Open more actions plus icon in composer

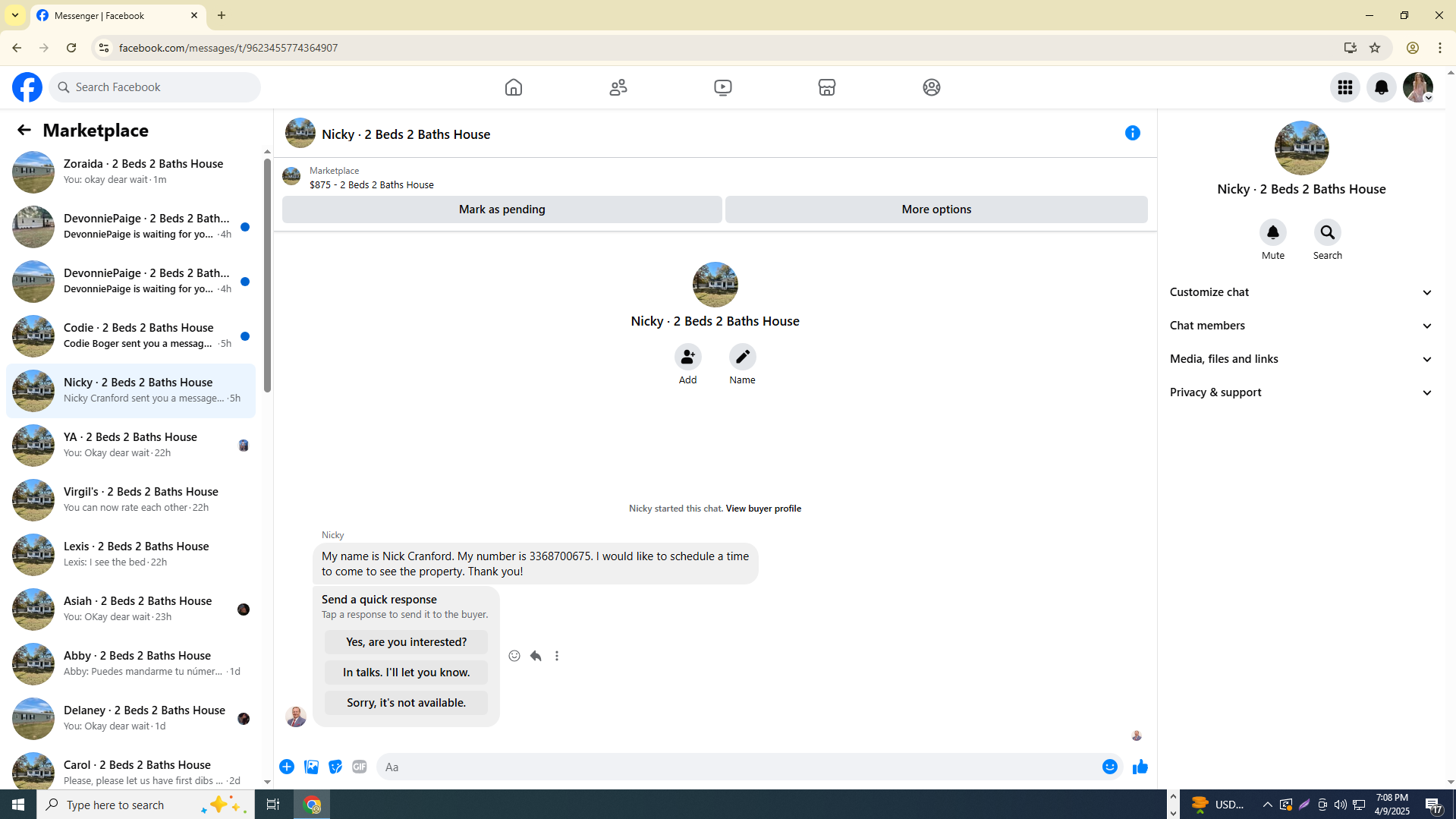(x=287, y=767)
